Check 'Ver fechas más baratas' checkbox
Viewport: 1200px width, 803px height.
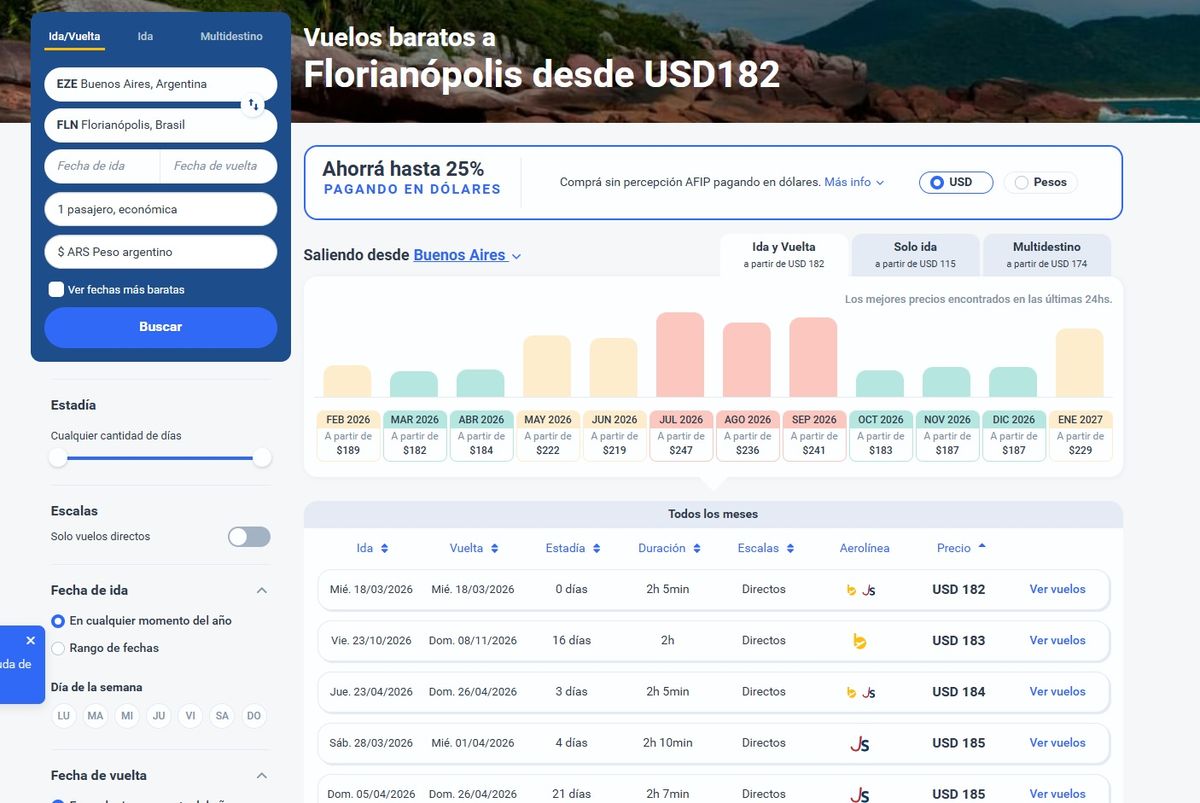57,290
